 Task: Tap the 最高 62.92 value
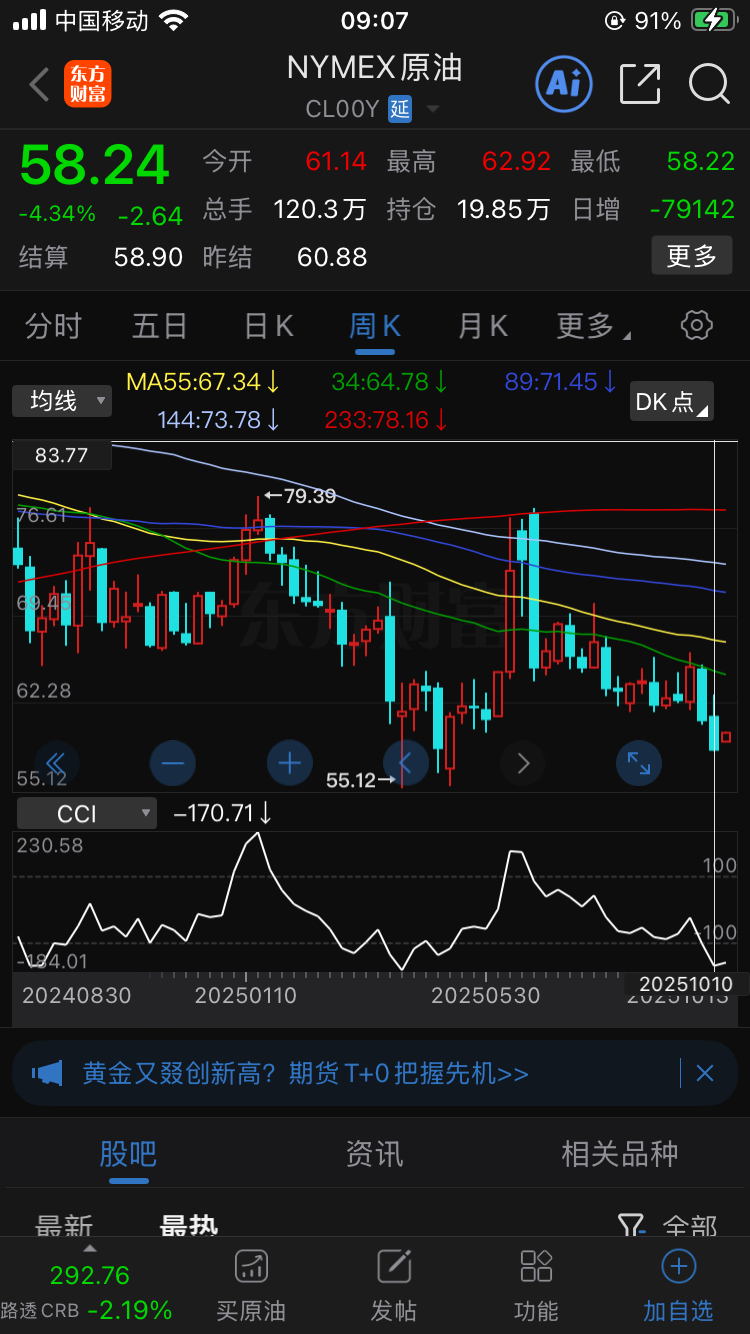click(516, 161)
